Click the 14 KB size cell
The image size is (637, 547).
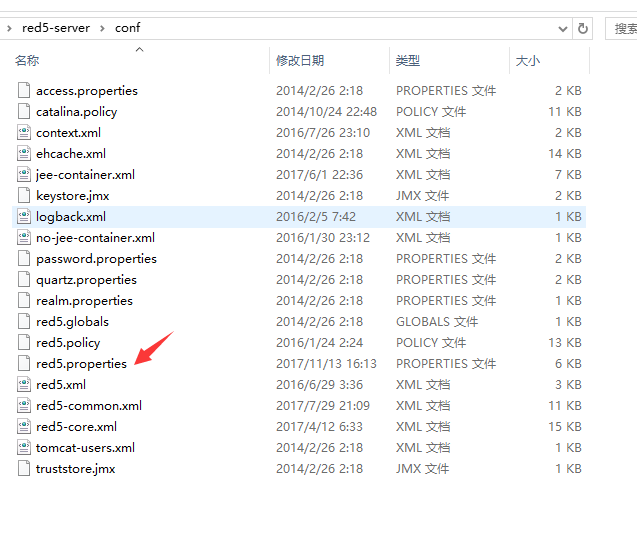point(565,154)
